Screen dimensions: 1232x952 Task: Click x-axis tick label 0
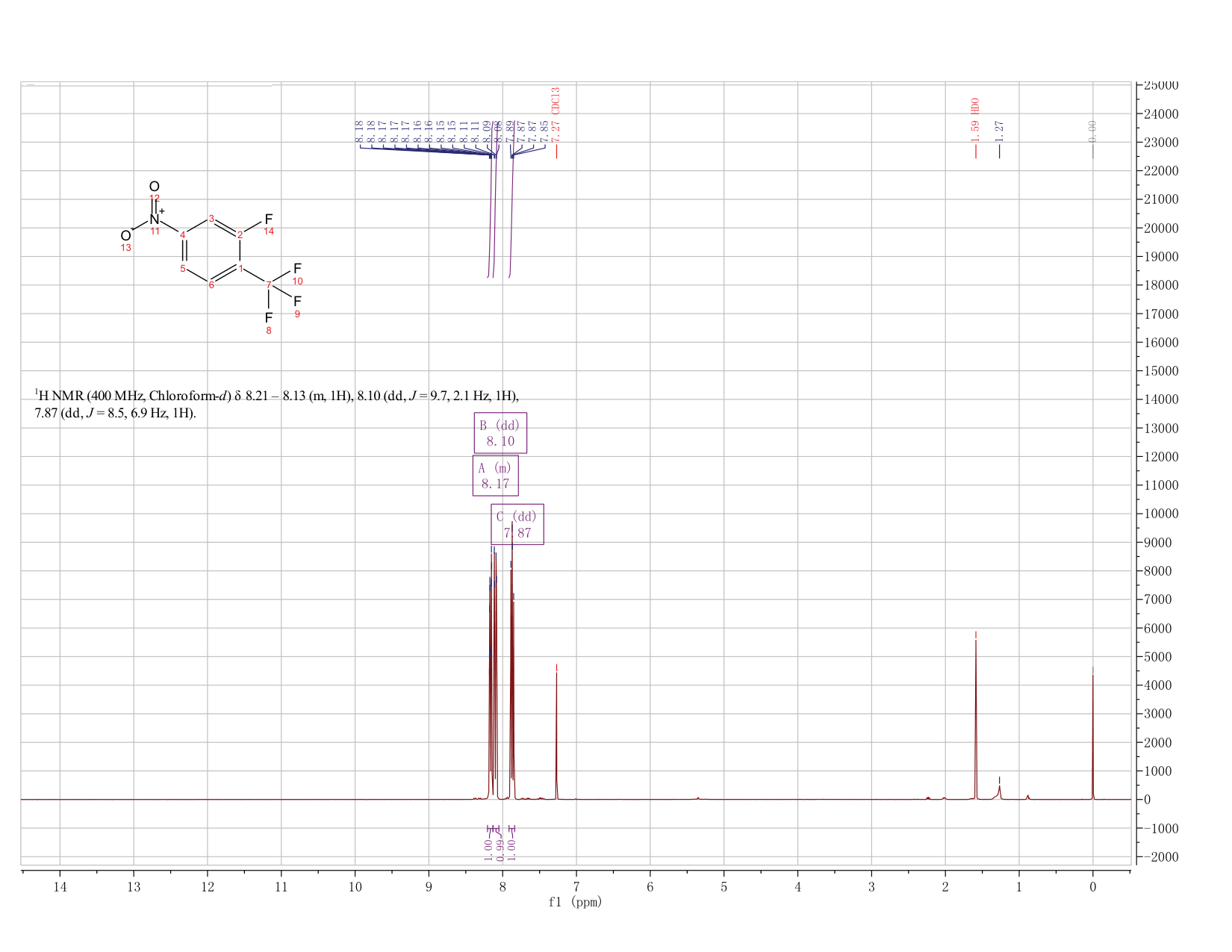(x=1092, y=886)
